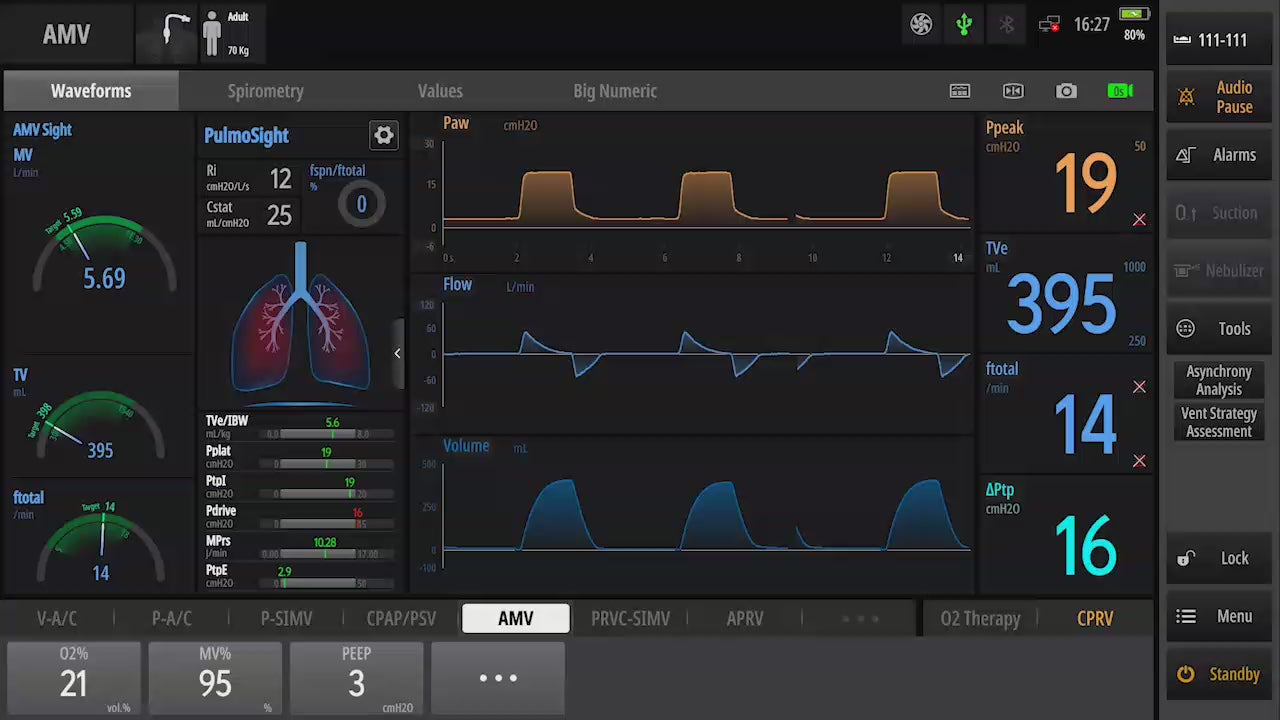The width and height of the screenshot is (1280, 720).
Task: Click the network disconnected icon
Action: point(1049,25)
